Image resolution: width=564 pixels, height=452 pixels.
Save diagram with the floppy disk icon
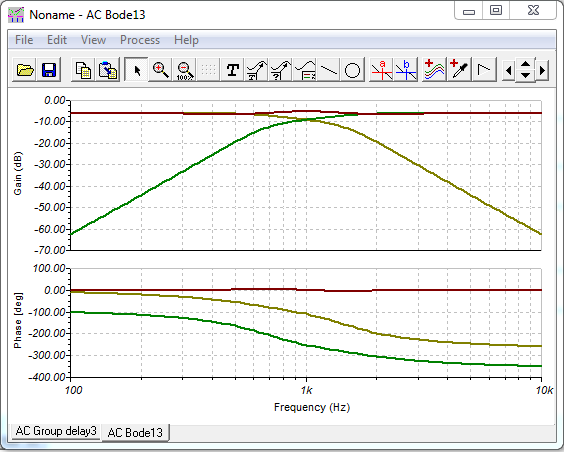point(49,69)
